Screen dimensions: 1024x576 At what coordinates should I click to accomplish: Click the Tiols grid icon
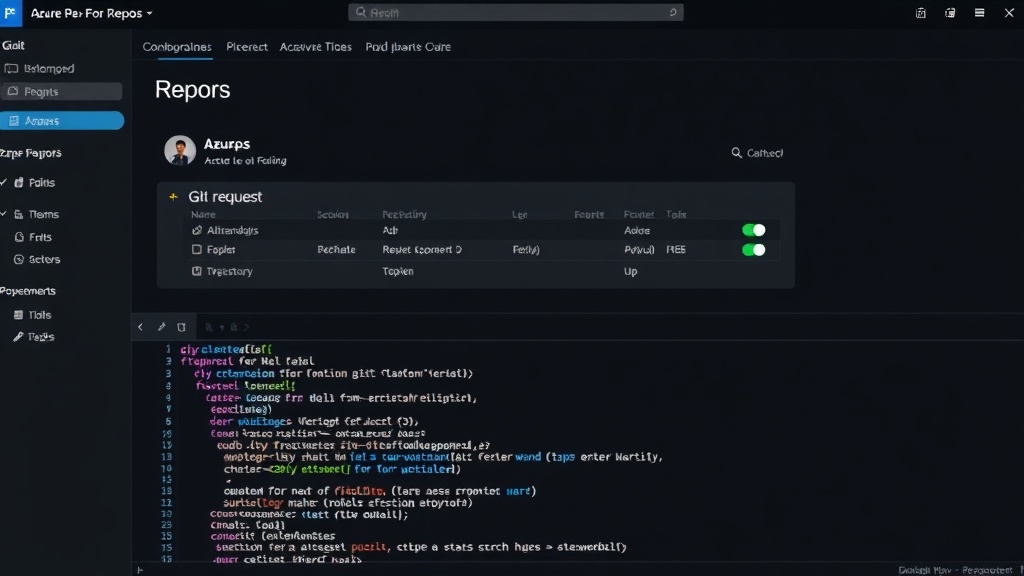[x=18, y=315]
